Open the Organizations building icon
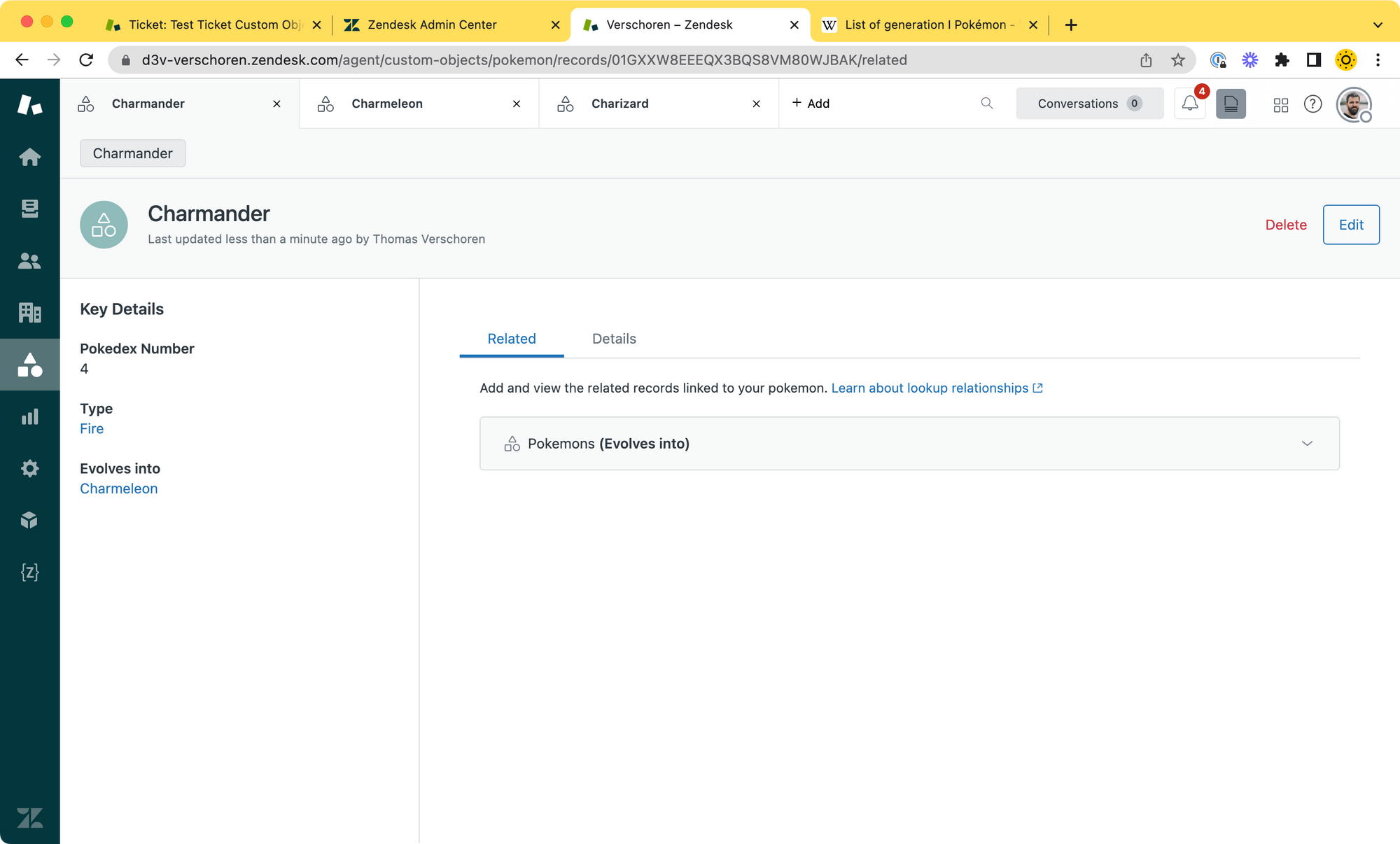 pos(29,312)
